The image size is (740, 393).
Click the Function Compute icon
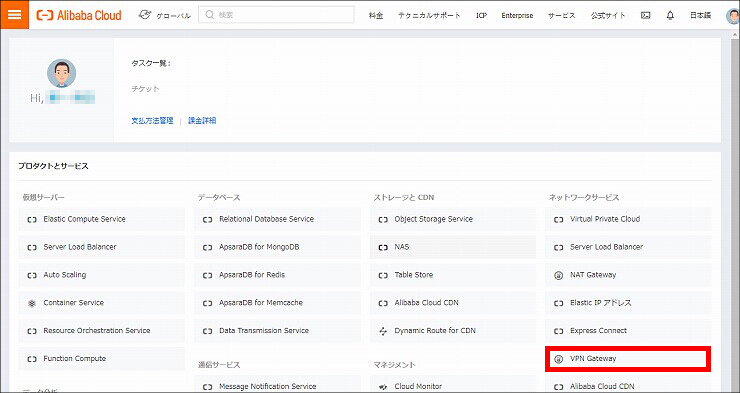pos(32,359)
